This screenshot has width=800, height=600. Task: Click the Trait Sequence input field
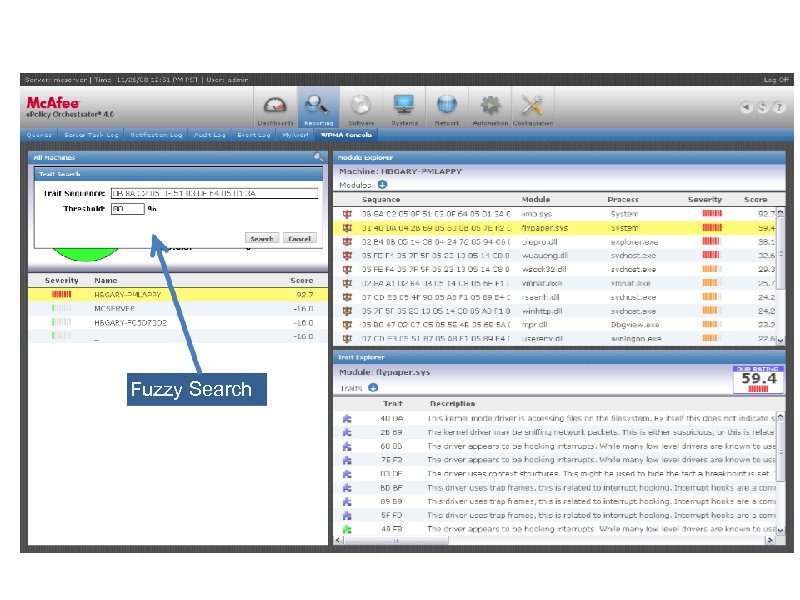tap(214, 193)
